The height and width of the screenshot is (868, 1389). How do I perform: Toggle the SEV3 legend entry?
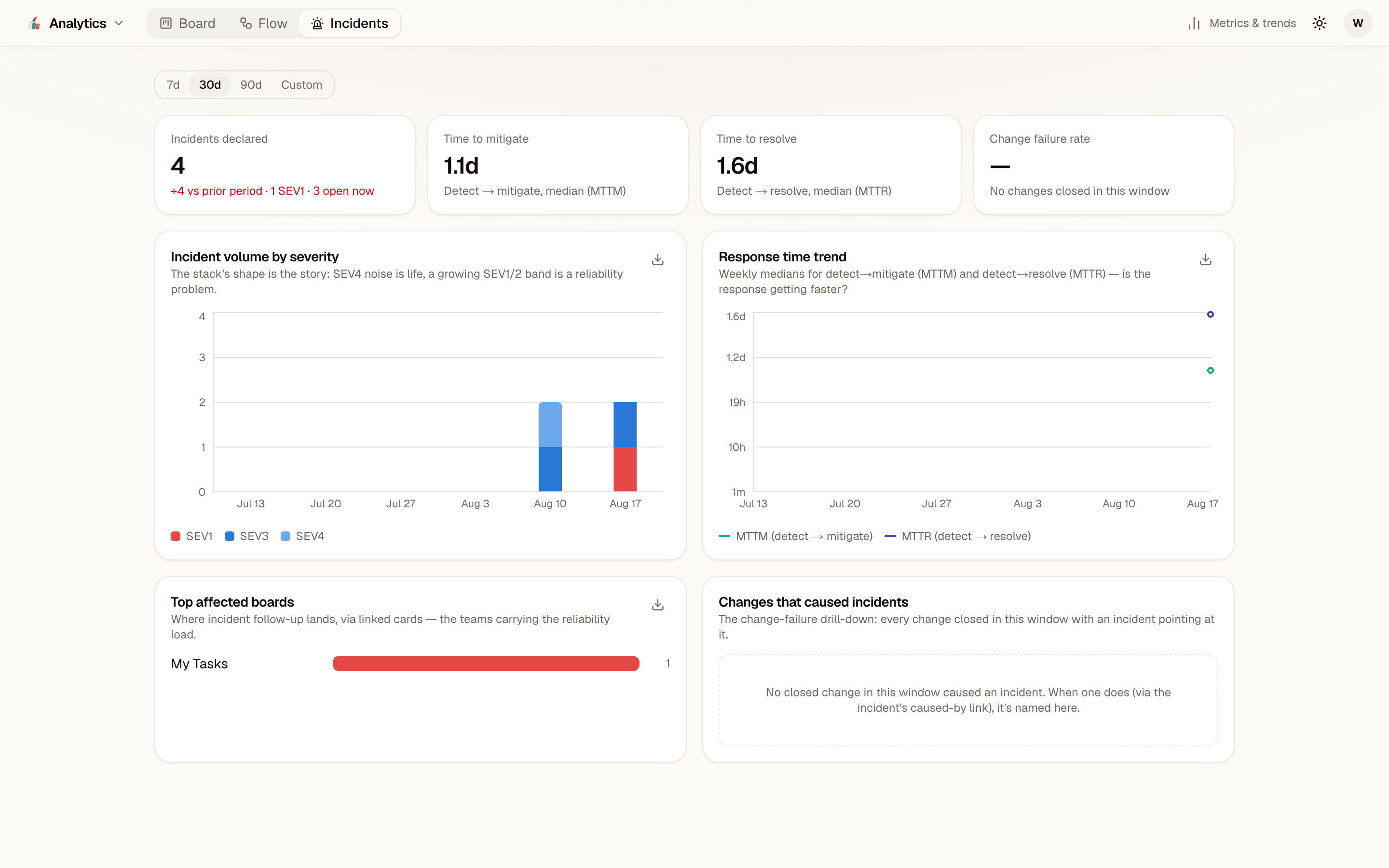coord(246,536)
